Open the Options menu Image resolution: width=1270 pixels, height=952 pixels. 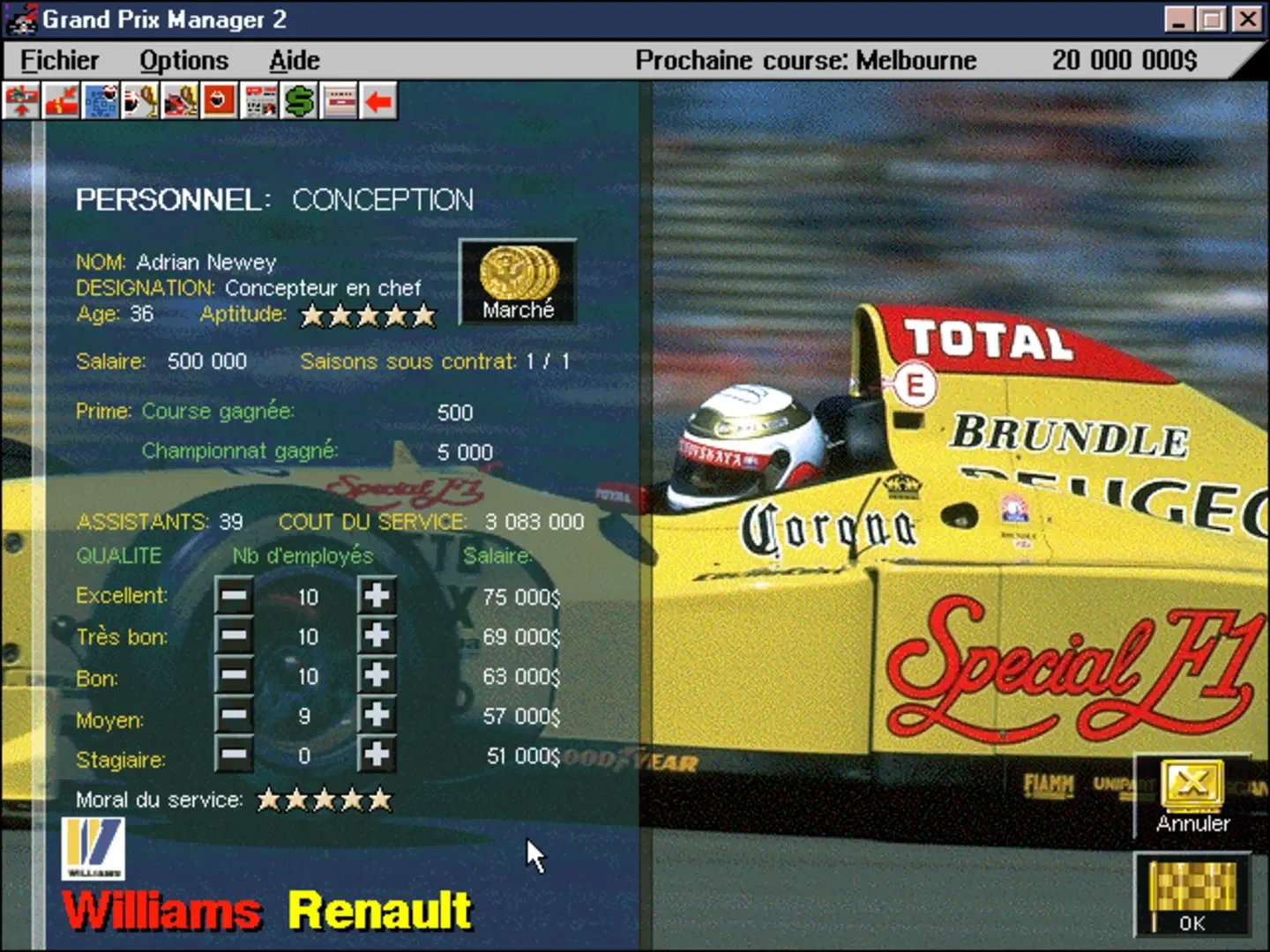click(x=183, y=60)
